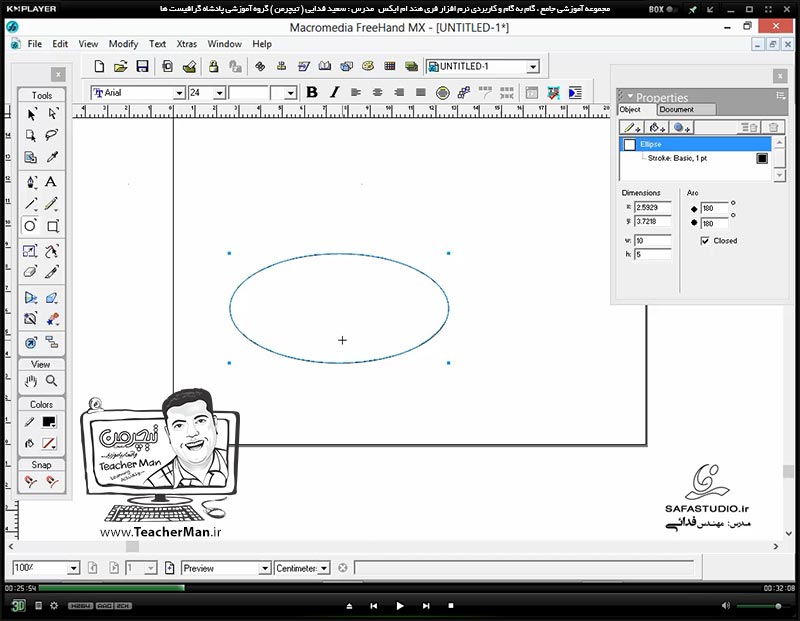800x621 pixels.
Task: Open the Modify menu
Action: pos(123,44)
